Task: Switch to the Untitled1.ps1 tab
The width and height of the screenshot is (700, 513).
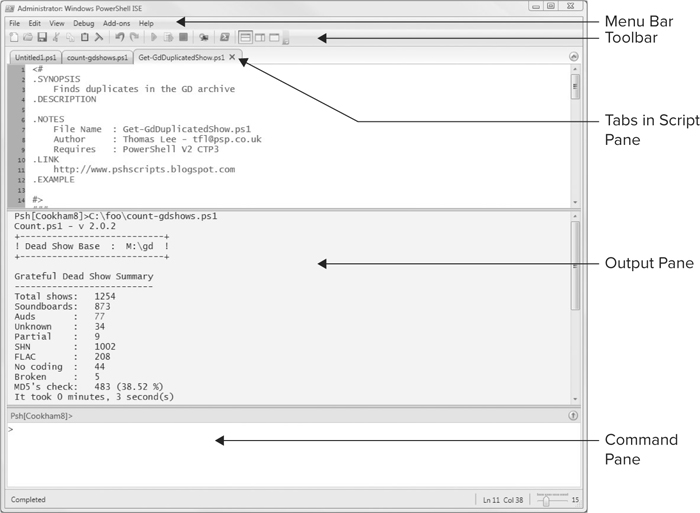Action: pyautogui.click(x=35, y=57)
